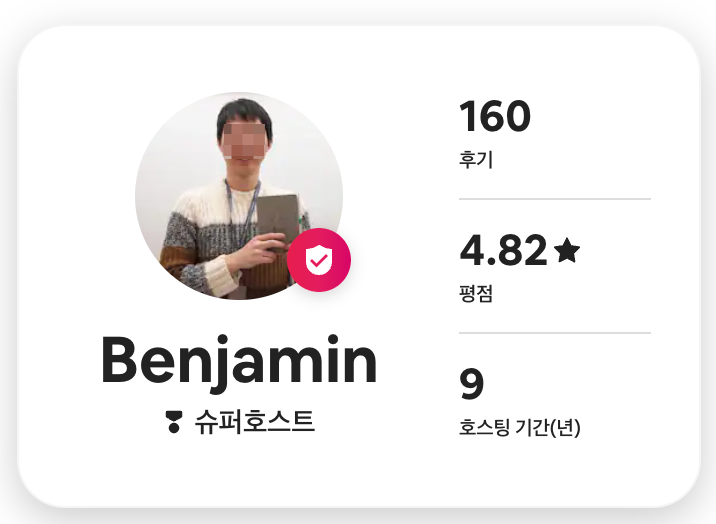
Task: Click the verified shield badge icon
Action: pos(319,260)
